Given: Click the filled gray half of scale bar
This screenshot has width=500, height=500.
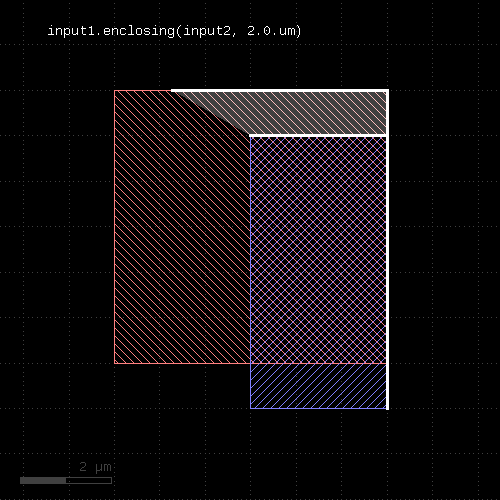Looking at the screenshot, I should pyautogui.click(x=43, y=480).
